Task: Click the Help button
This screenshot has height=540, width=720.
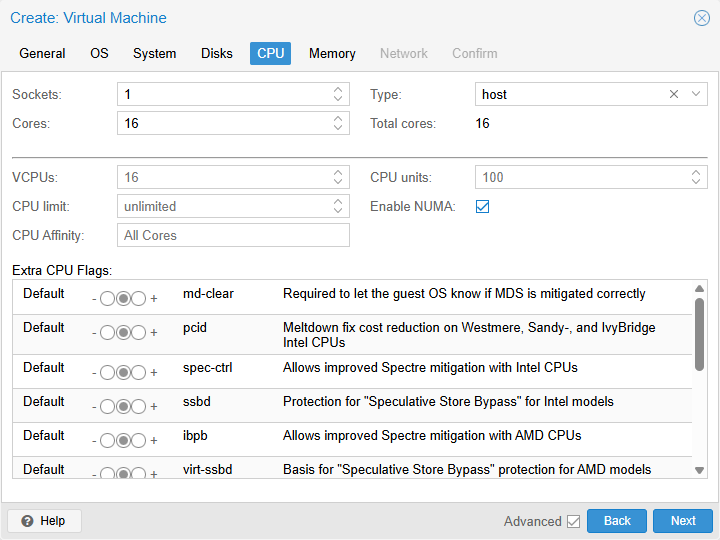Action: tap(44, 521)
